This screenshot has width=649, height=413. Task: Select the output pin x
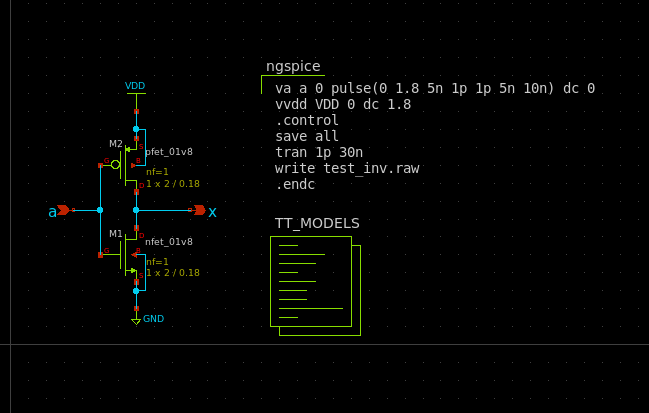200,210
